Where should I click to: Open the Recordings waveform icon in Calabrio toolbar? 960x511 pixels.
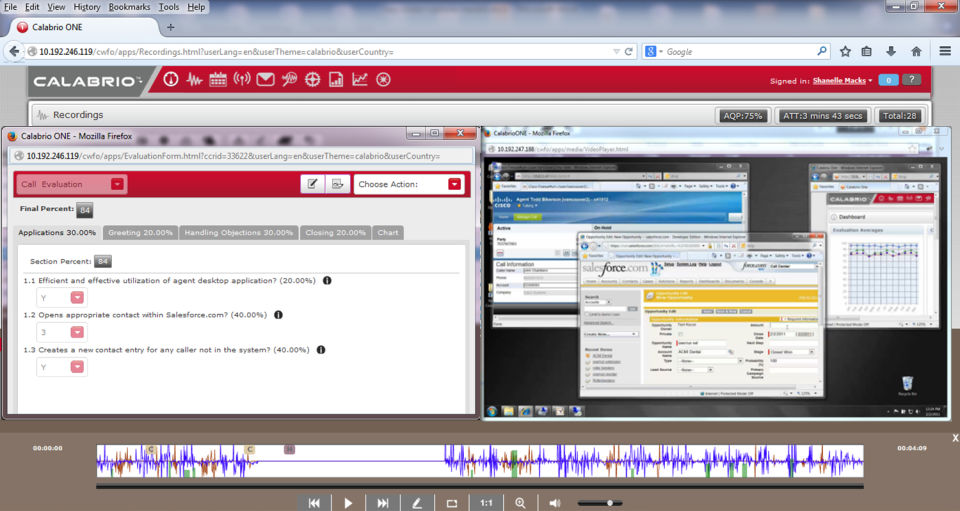[x=194, y=80]
